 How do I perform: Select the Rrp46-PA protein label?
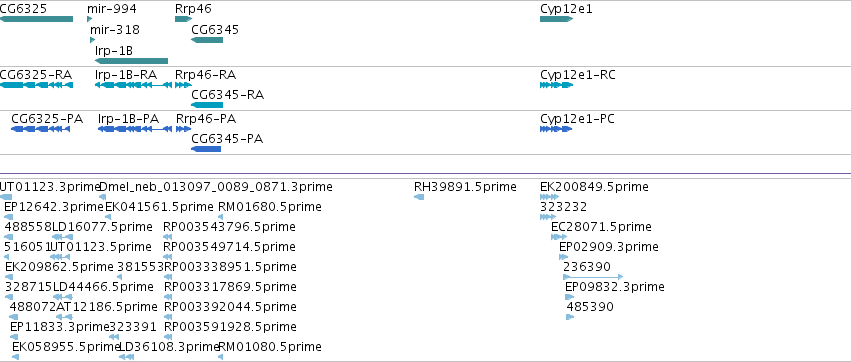tap(206, 118)
